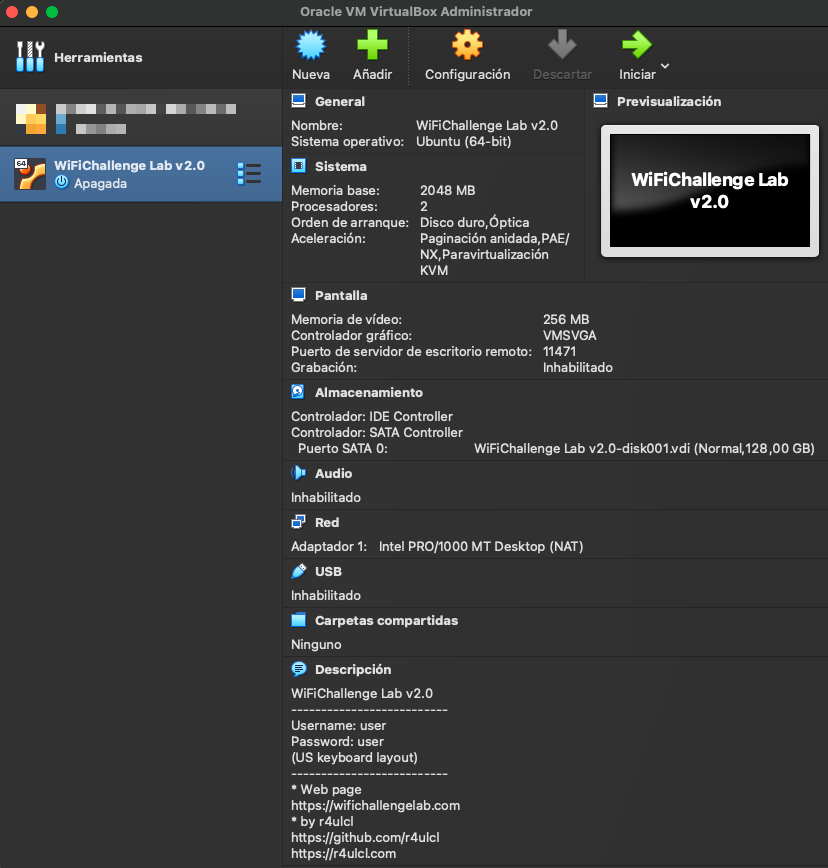Click the Almacenamiento disk icon
Viewport: 828px width, 868px height.
(x=298, y=392)
